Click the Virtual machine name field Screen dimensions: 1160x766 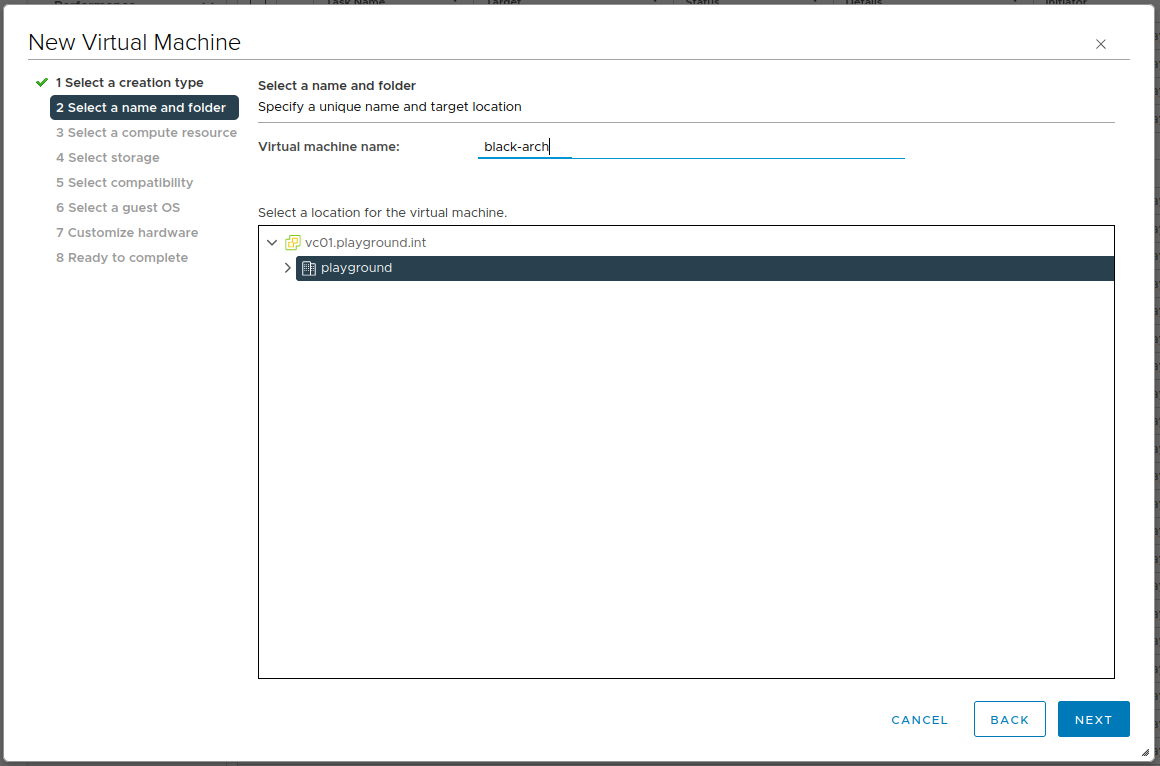click(690, 147)
